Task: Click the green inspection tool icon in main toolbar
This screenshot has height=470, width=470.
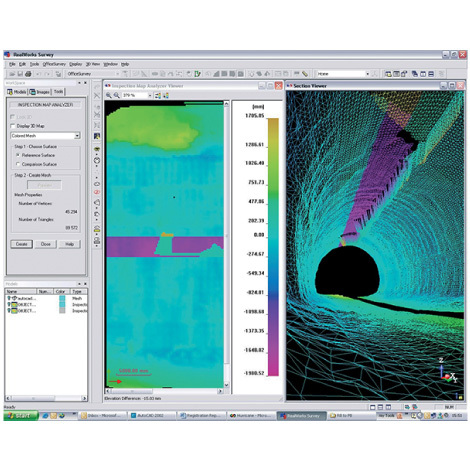Action: 197,74
